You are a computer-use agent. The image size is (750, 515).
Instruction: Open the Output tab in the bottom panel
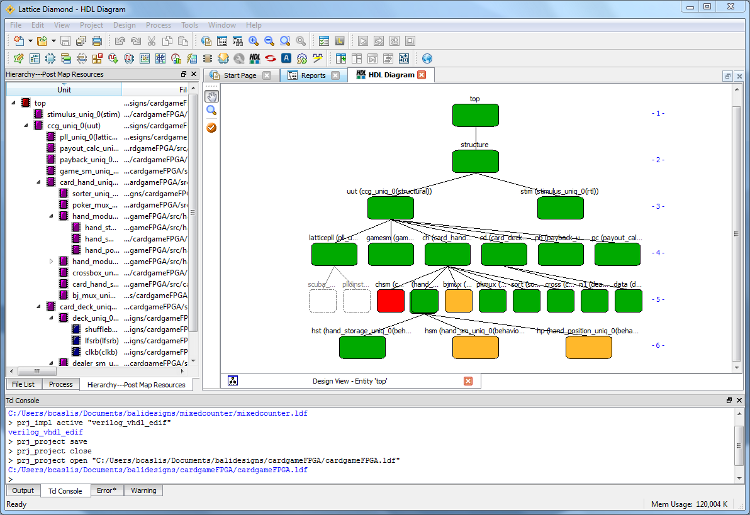[22, 491]
